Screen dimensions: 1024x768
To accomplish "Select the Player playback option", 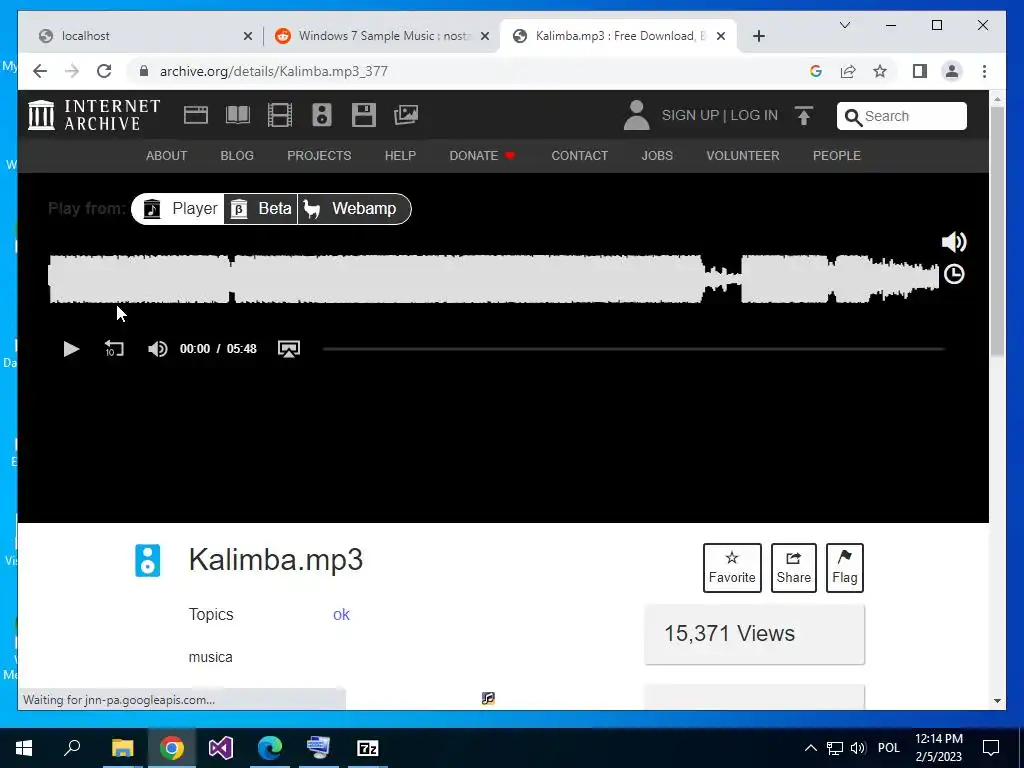I will pyautogui.click(x=179, y=209).
